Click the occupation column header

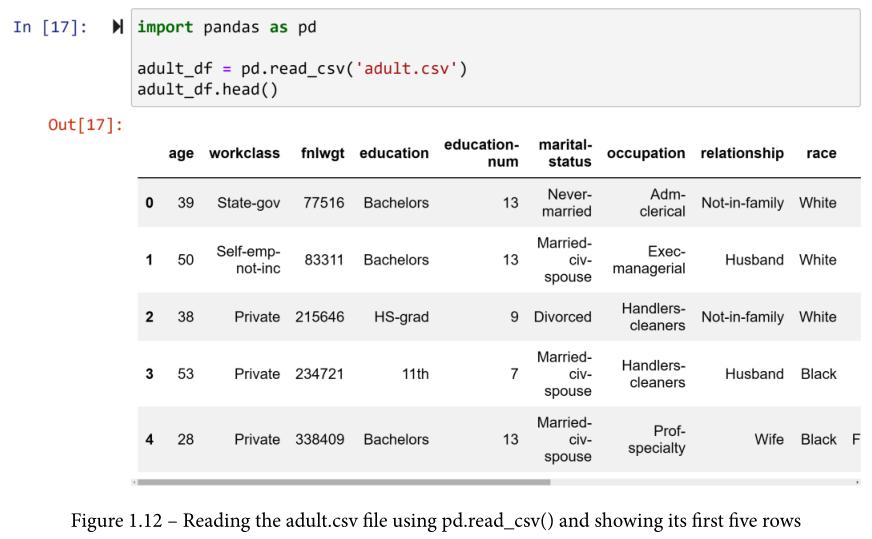[646, 153]
